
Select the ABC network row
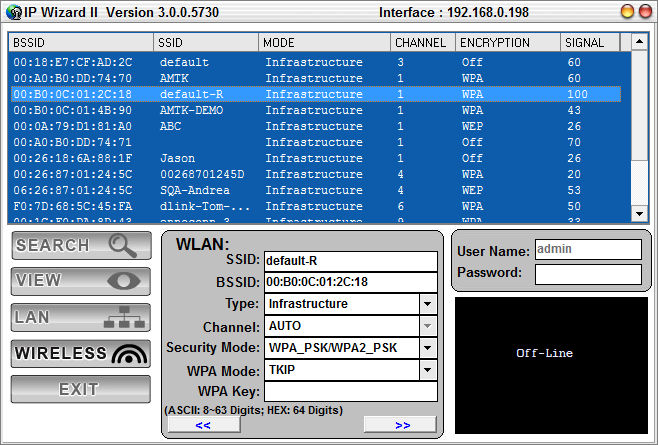316,126
